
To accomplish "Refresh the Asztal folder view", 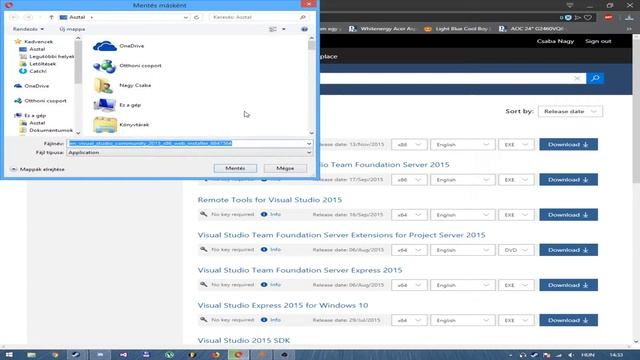I will [x=196, y=17].
